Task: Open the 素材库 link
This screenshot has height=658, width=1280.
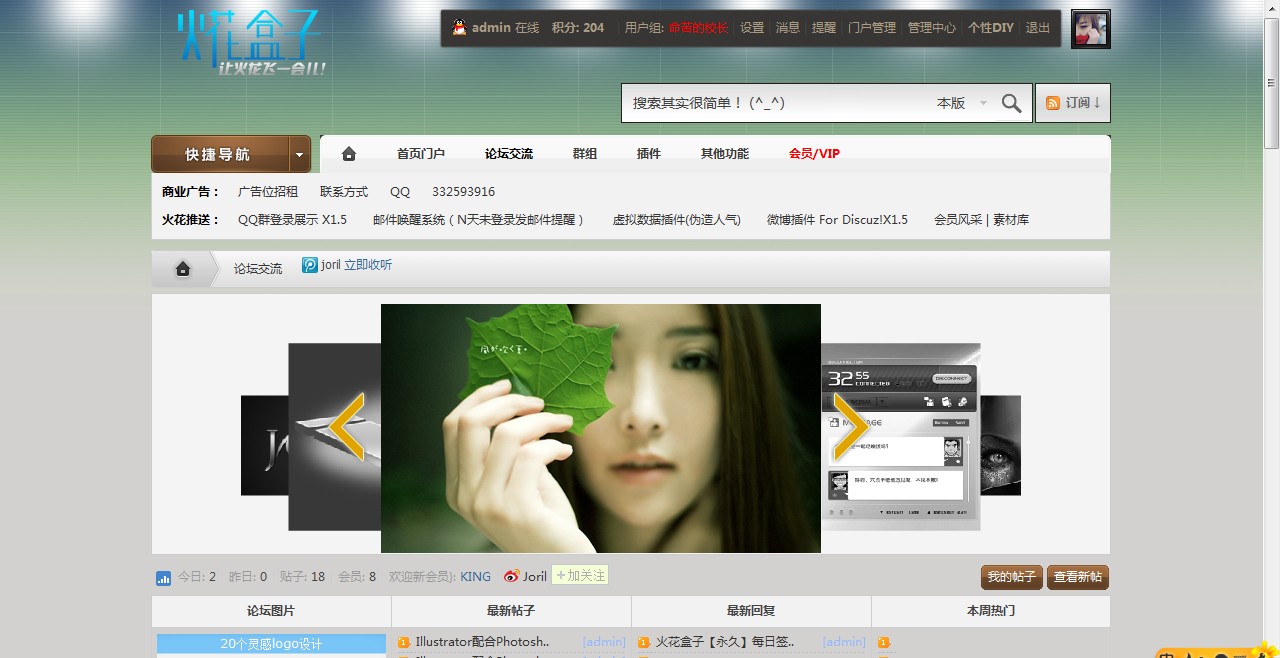Action: pyautogui.click(x=1011, y=220)
